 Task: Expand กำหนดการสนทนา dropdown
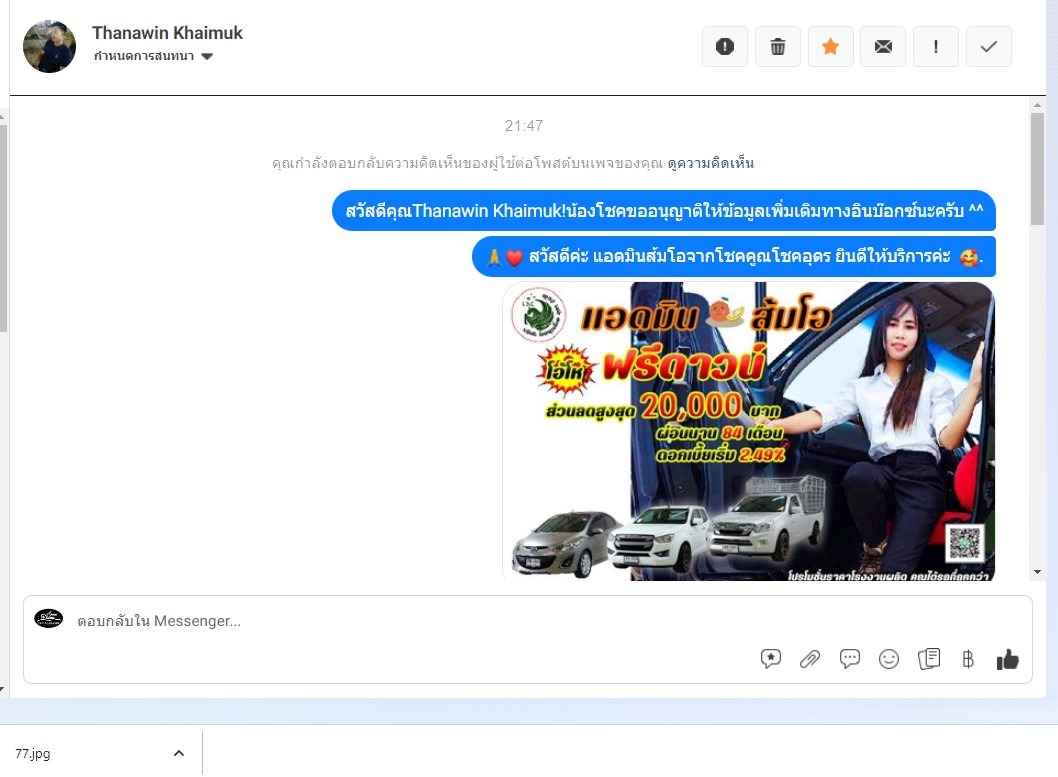[153, 56]
